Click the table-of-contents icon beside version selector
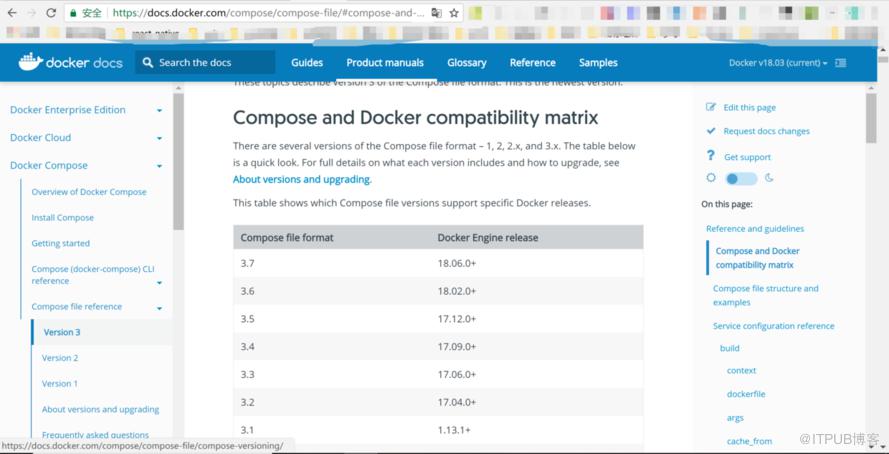 point(841,63)
